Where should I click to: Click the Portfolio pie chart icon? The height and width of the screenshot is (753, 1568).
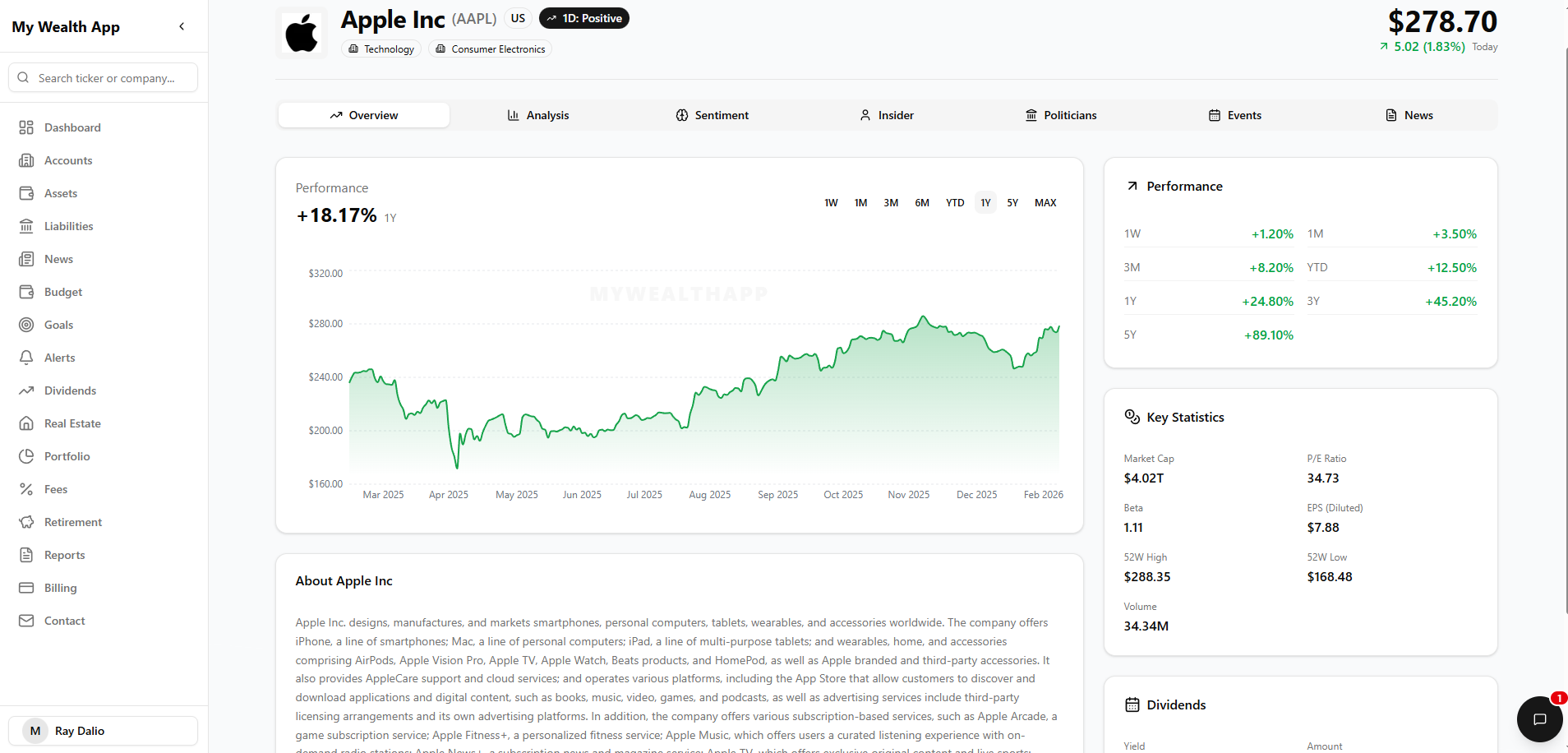(x=26, y=456)
